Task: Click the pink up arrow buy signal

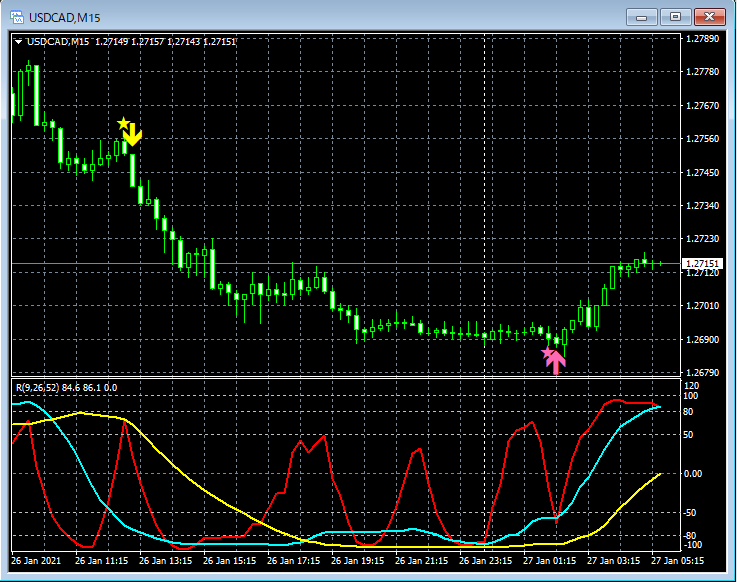Action: coord(556,362)
